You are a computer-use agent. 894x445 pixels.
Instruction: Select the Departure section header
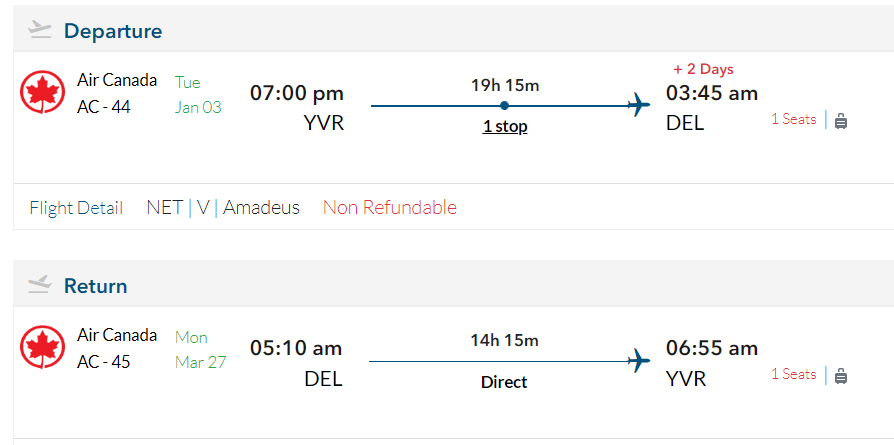pyautogui.click(x=112, y=31)
